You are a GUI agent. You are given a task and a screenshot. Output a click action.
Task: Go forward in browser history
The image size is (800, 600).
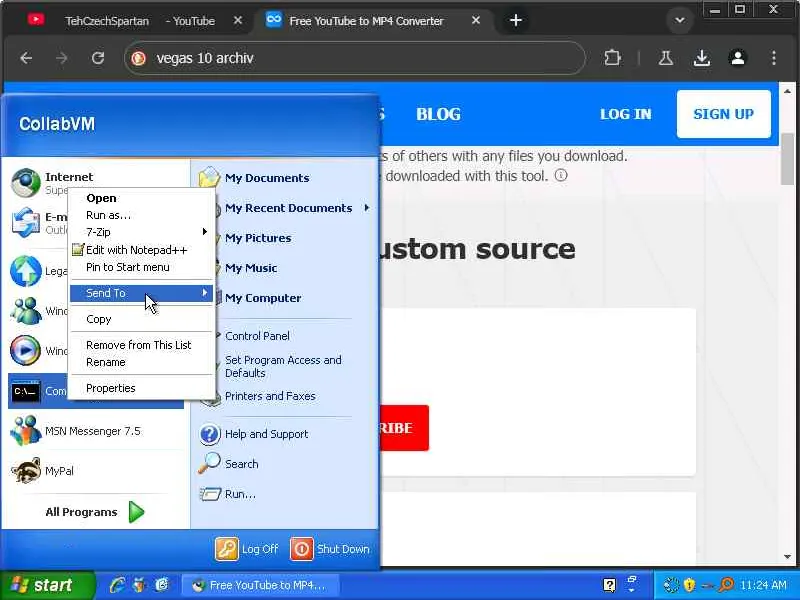point(62,58)
